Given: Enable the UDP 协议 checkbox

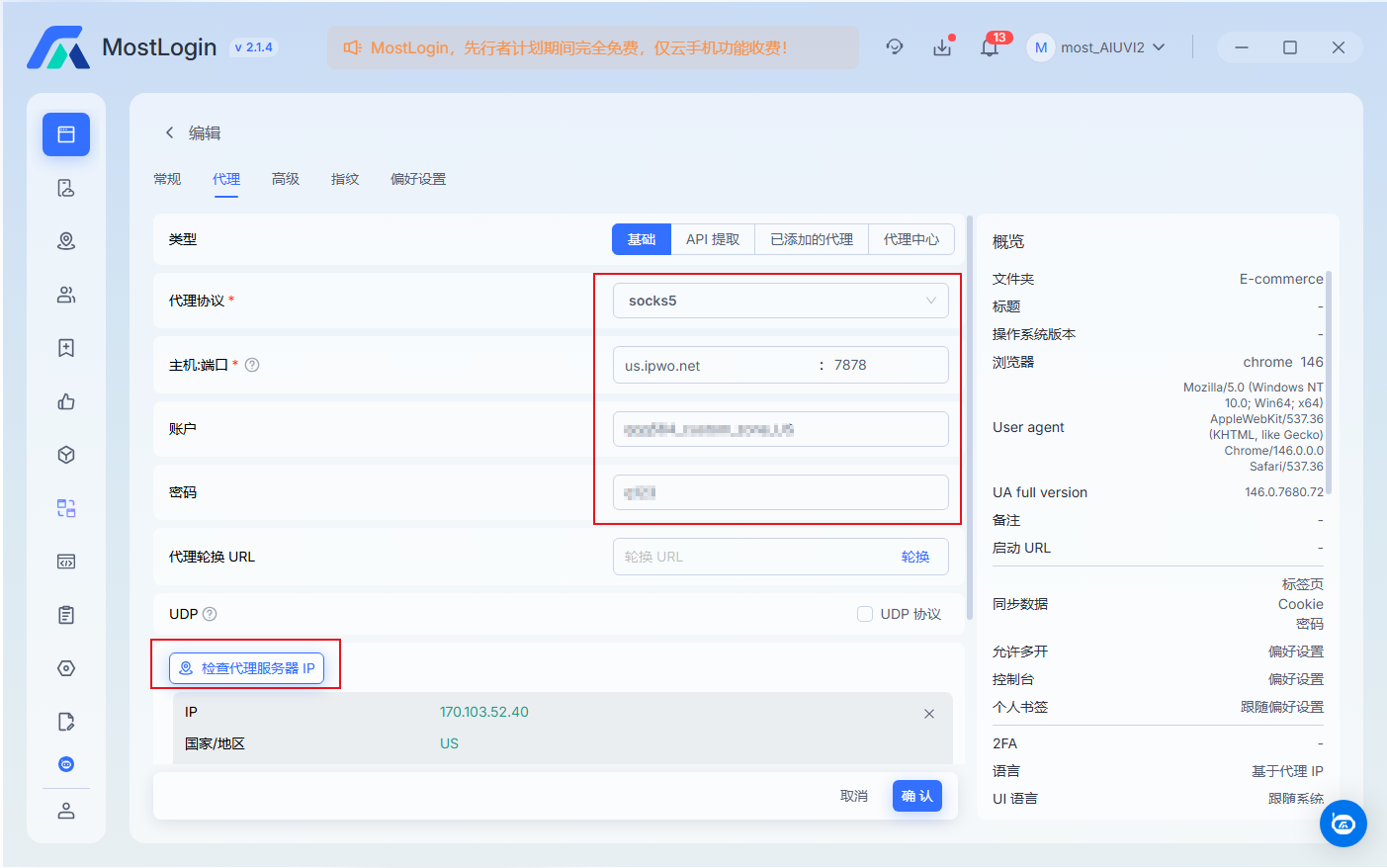Looking at the screenshot, I should pyautogui.click(x=865, y=614).
